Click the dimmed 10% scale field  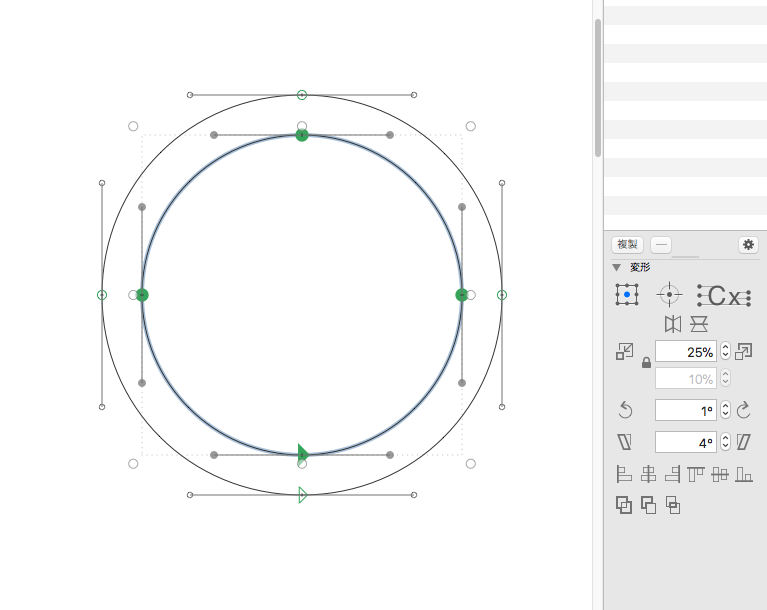coord(686,378)
